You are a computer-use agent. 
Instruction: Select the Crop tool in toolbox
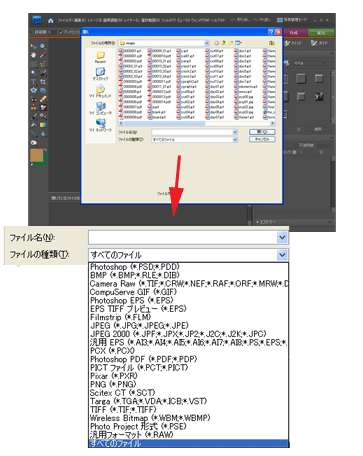pos(43,82)
